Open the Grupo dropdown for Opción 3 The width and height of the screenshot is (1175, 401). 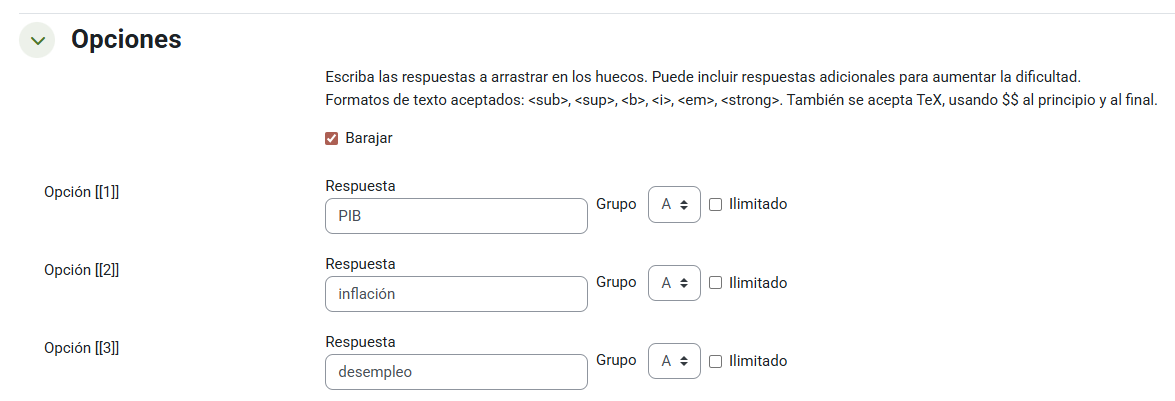pyautogui.click(x=674, y=361)
